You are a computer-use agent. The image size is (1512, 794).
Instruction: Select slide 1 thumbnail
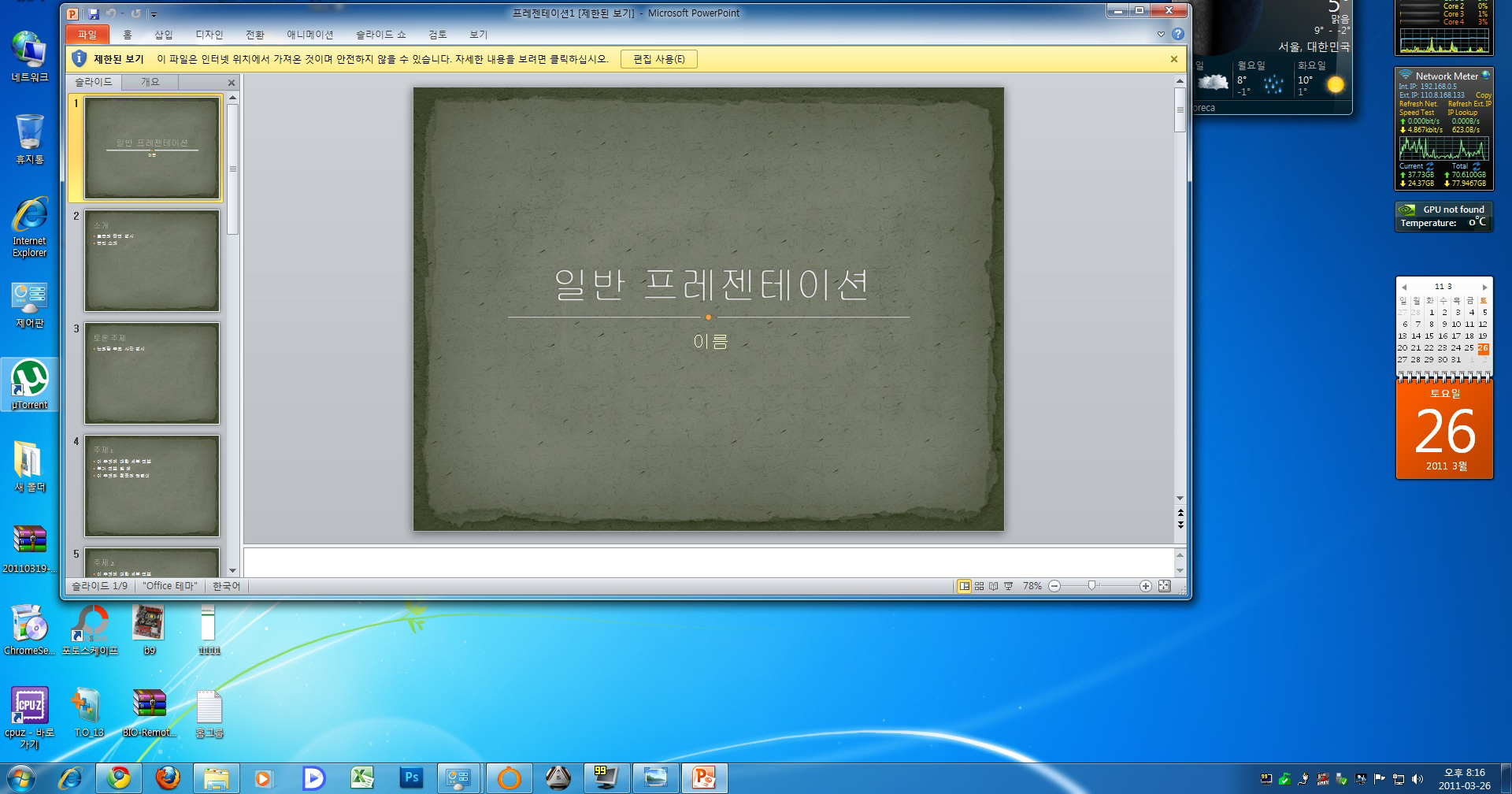152,148
